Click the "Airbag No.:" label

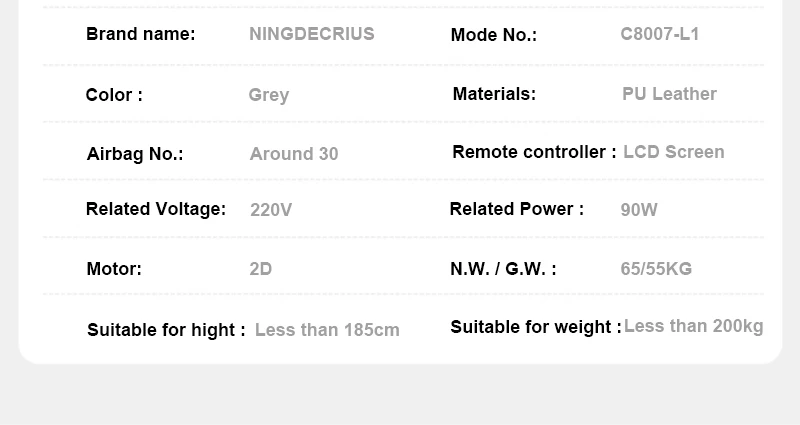pyautogui.click(x=135, y=154)
